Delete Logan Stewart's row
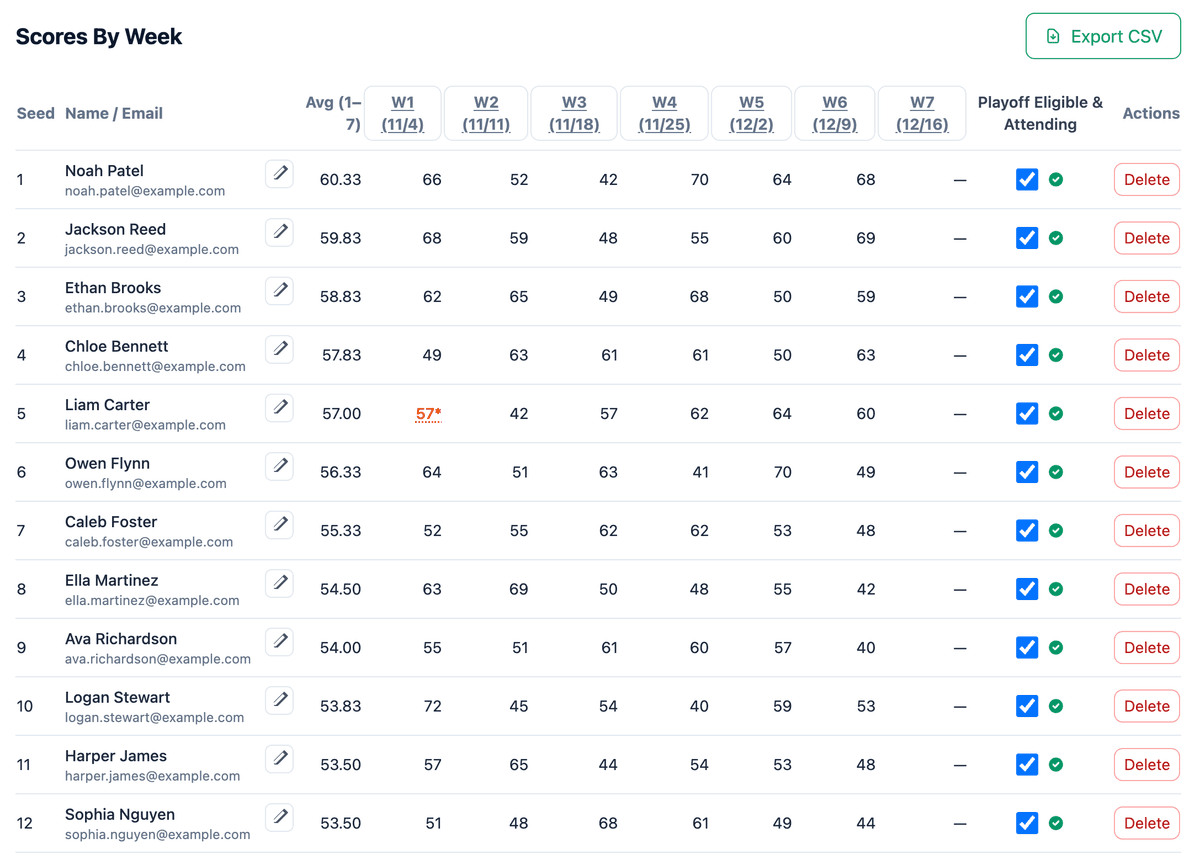 pyautogui.click(x=1146, y=706)
